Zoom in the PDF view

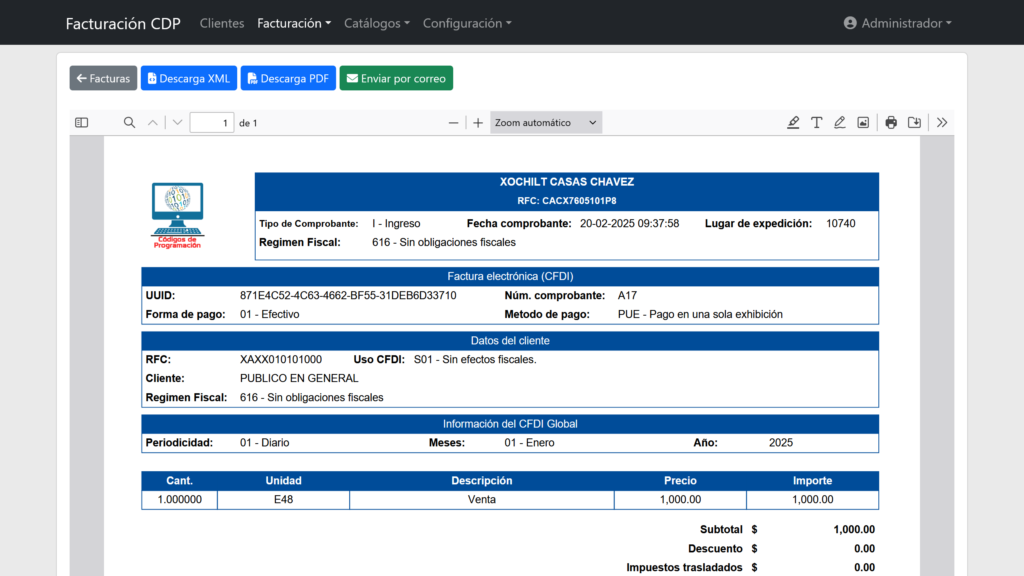click(x=478, y=123)
